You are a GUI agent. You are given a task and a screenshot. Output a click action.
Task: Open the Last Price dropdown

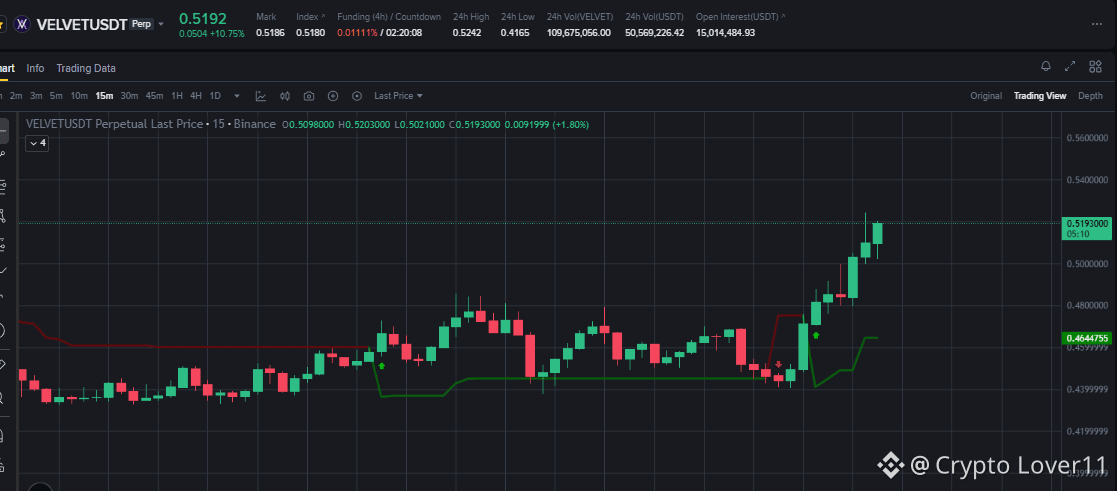coord(398,95)
